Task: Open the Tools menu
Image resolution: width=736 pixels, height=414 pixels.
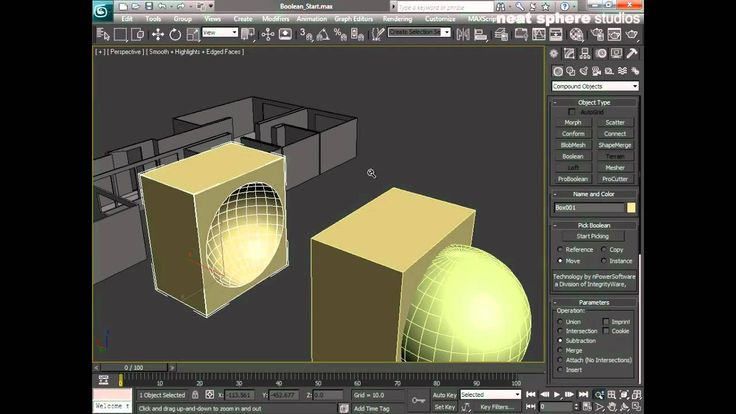Action: click(x=153, y=19)
